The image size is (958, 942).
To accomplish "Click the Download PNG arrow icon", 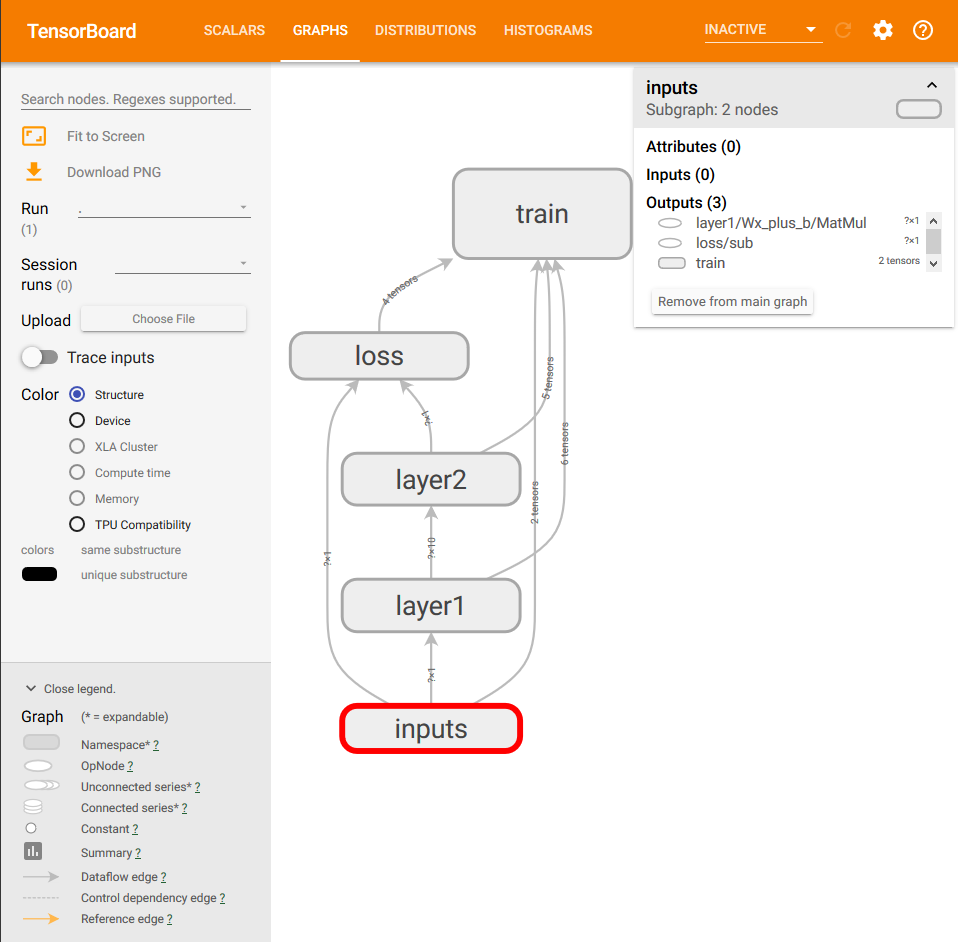I will point(34,172).
